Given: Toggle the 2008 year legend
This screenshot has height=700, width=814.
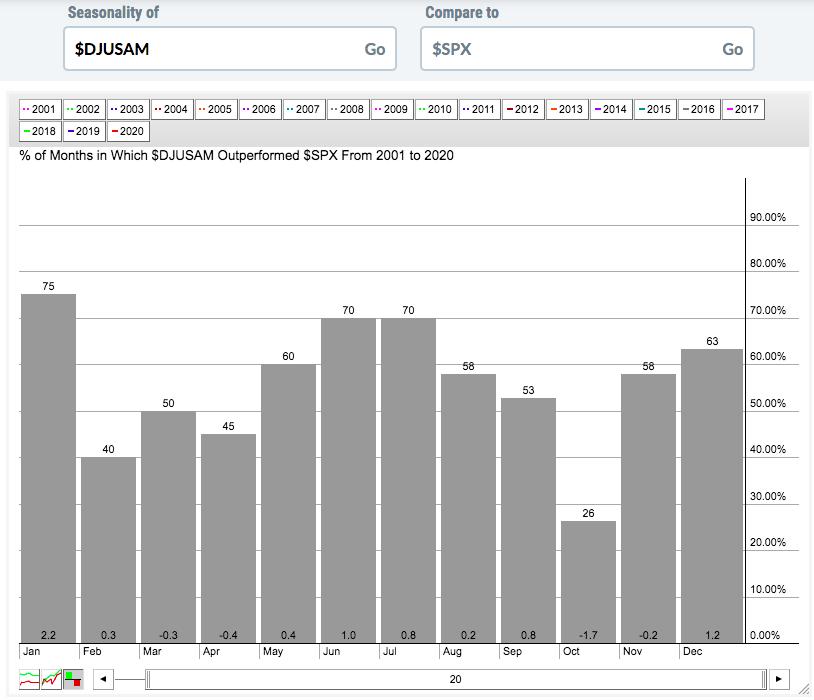Looking at the screenshot, I should click(347, 109).
